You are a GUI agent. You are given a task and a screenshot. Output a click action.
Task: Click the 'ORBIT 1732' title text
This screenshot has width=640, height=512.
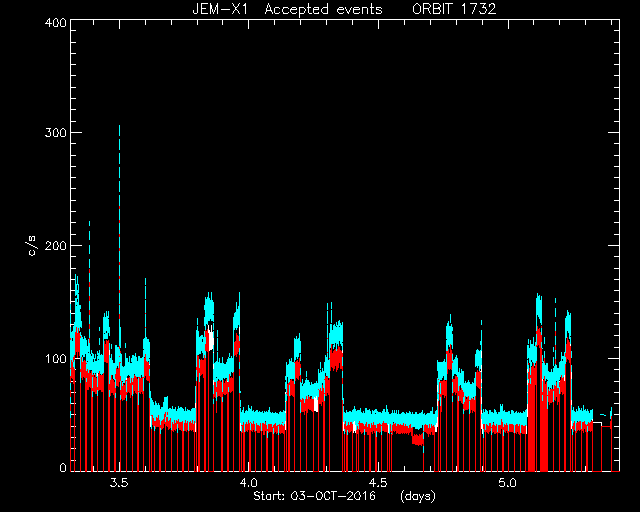tap(454, 9)
